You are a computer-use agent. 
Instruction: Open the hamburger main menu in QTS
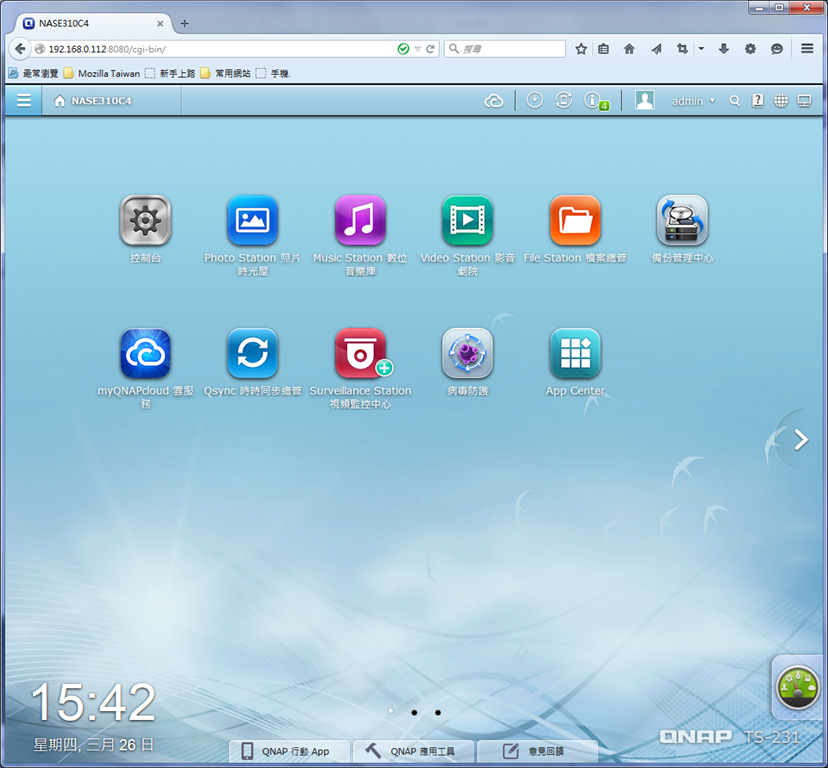click(24, 100)
